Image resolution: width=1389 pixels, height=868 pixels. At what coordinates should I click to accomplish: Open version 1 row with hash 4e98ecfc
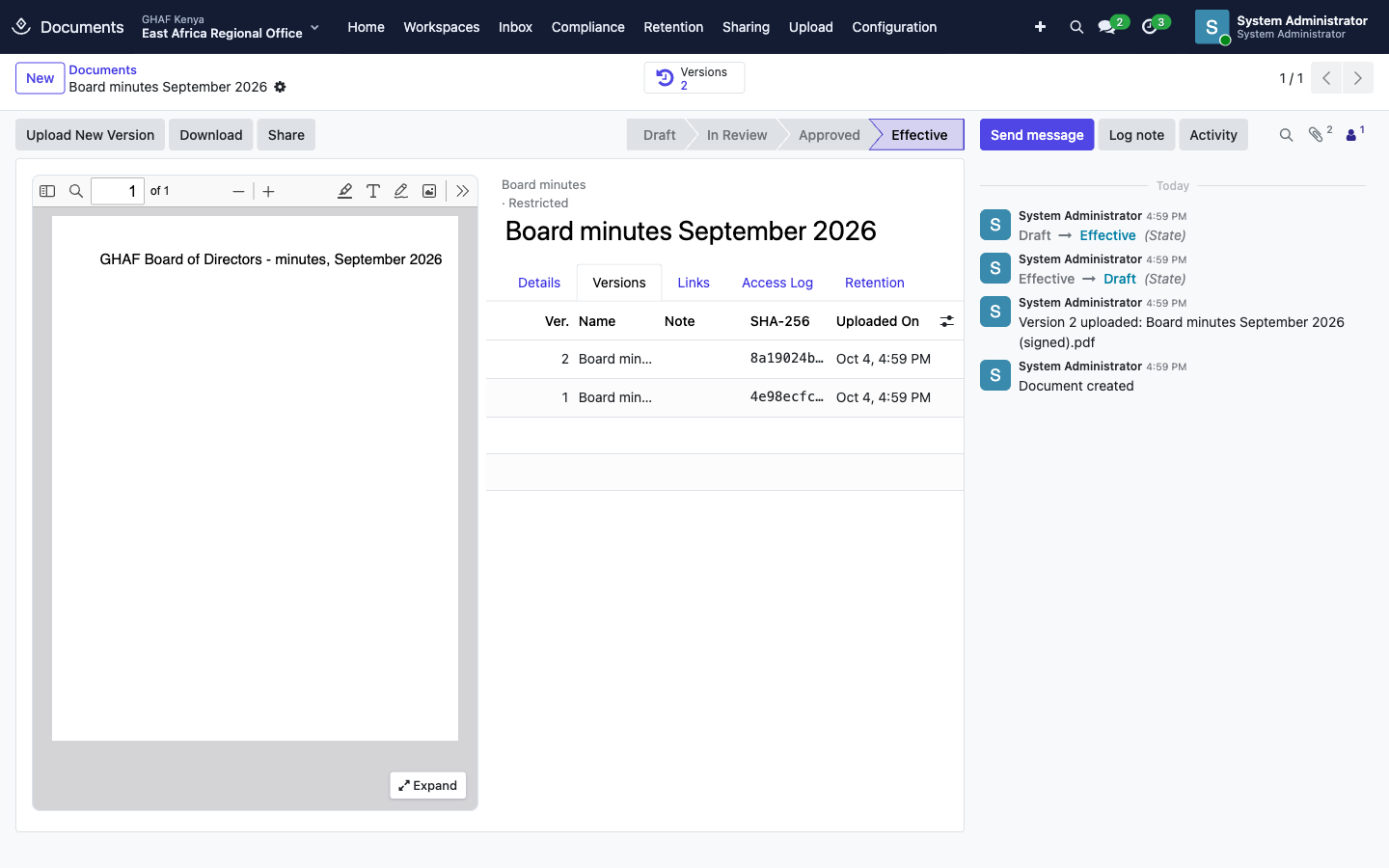(724, 397)
